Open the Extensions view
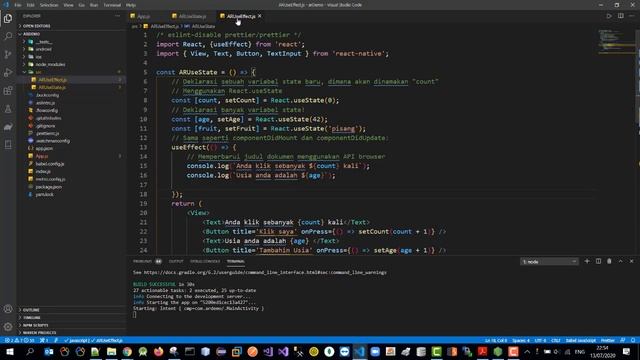Viewport: 640px width, 360px height. point(8,91)
